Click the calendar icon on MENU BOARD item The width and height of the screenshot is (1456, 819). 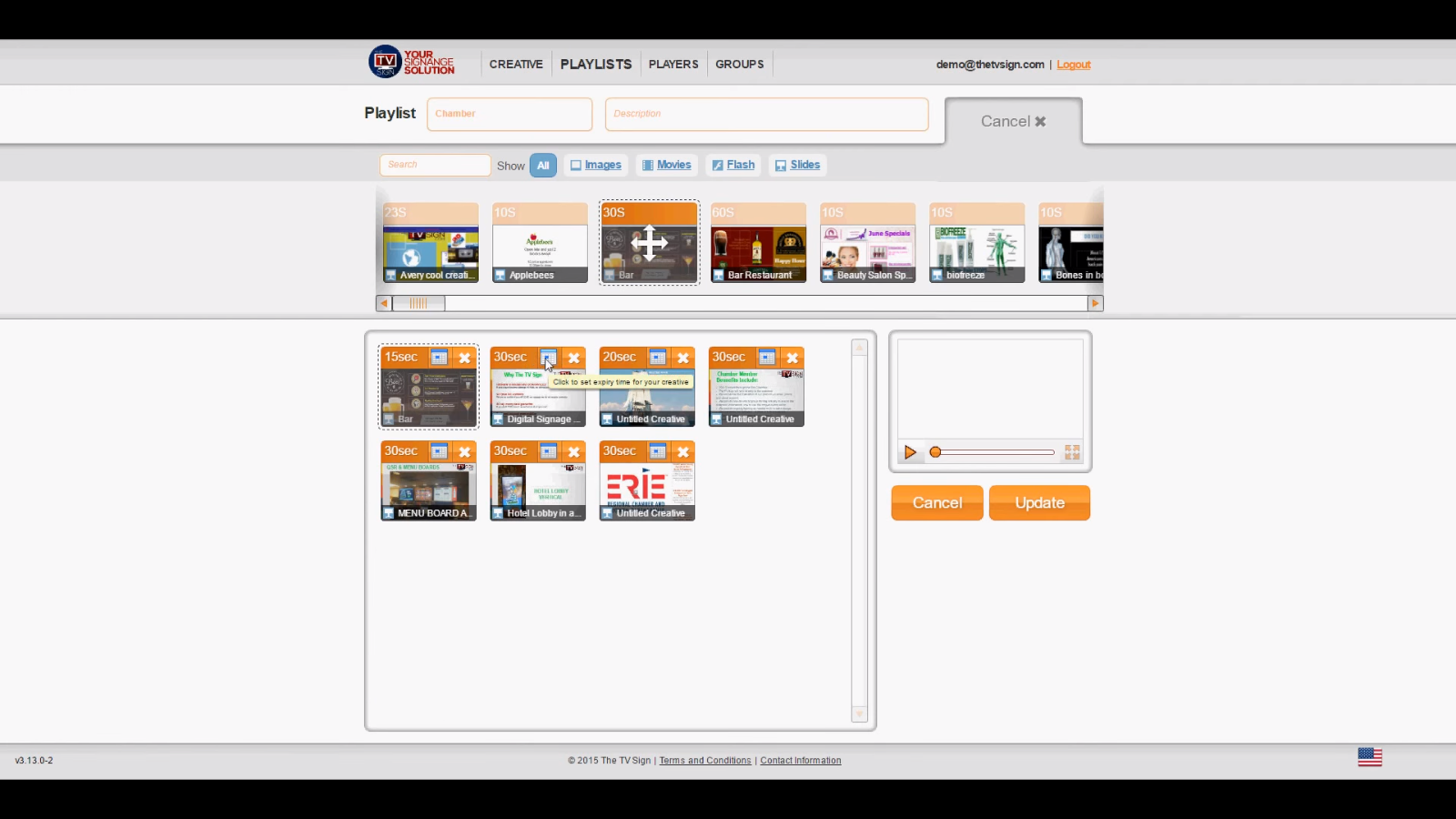tap(440, 450)
